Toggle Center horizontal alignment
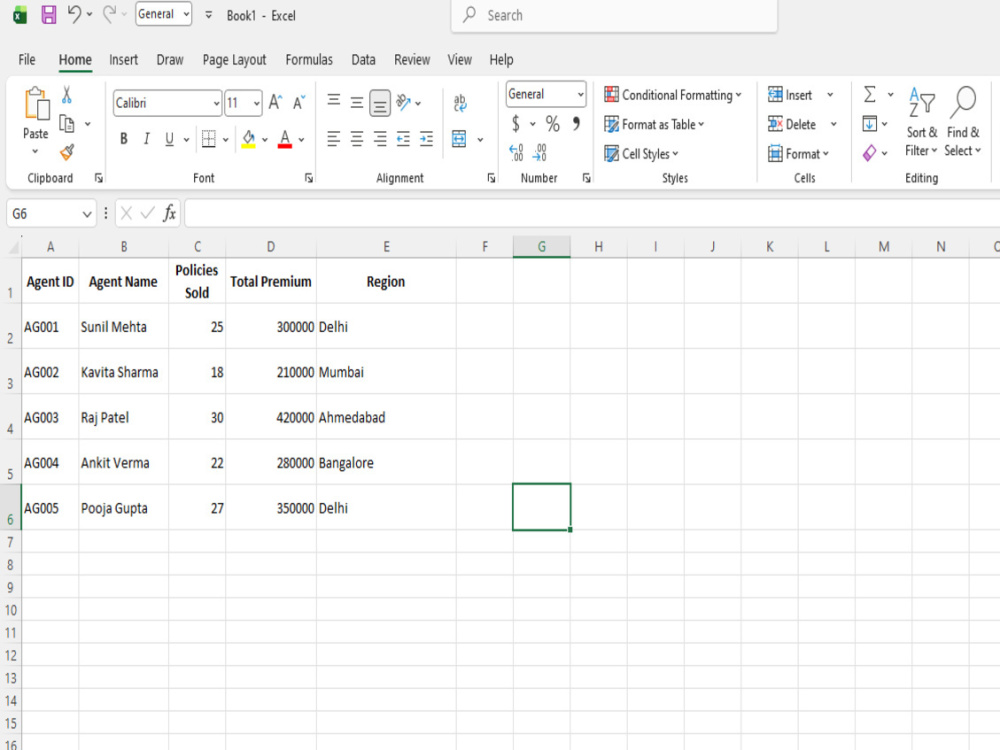Viewport: 1000px width, 750px height. (357, 138)
